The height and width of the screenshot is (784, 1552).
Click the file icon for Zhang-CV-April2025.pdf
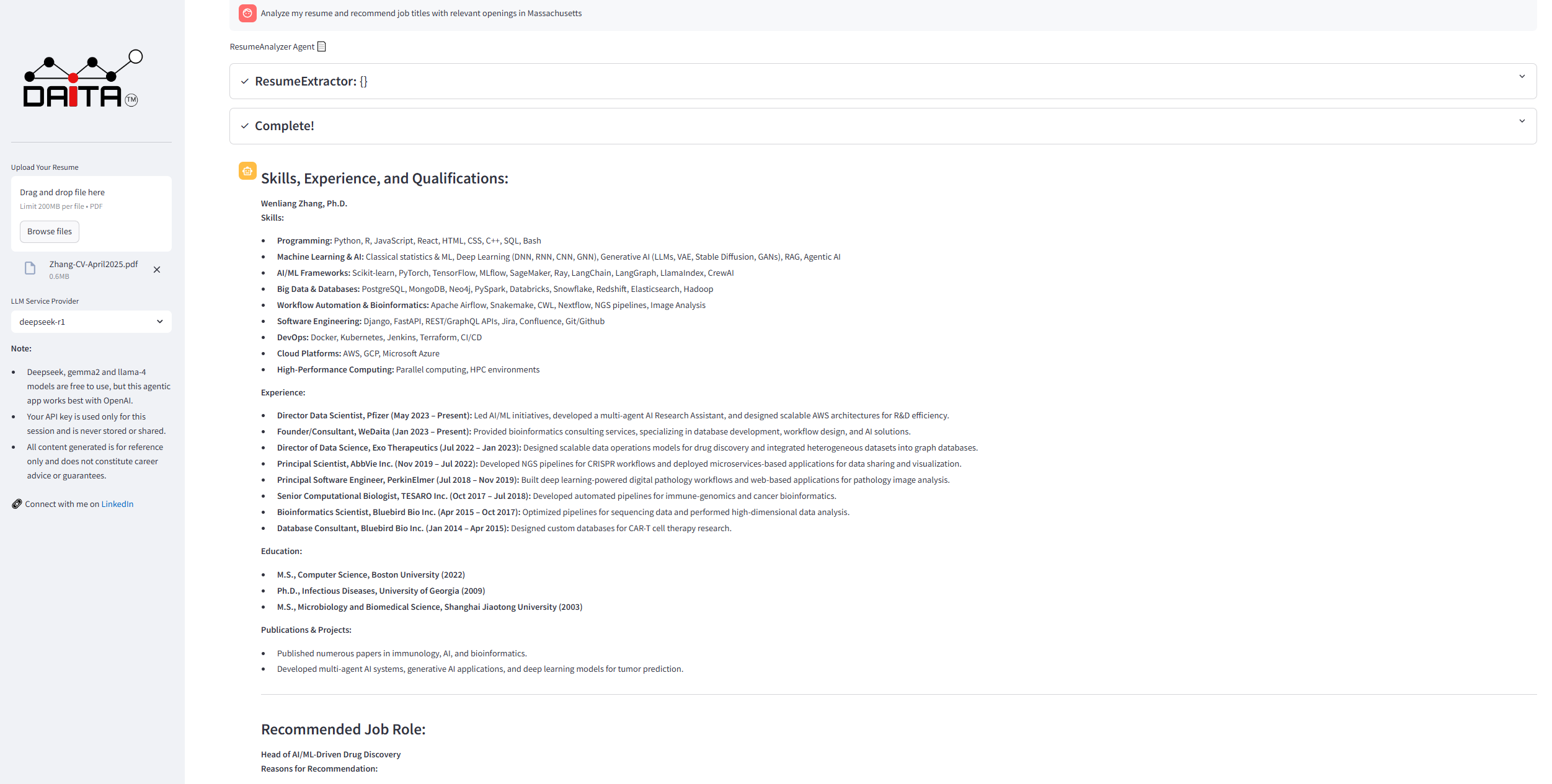[x=30, y=268]
